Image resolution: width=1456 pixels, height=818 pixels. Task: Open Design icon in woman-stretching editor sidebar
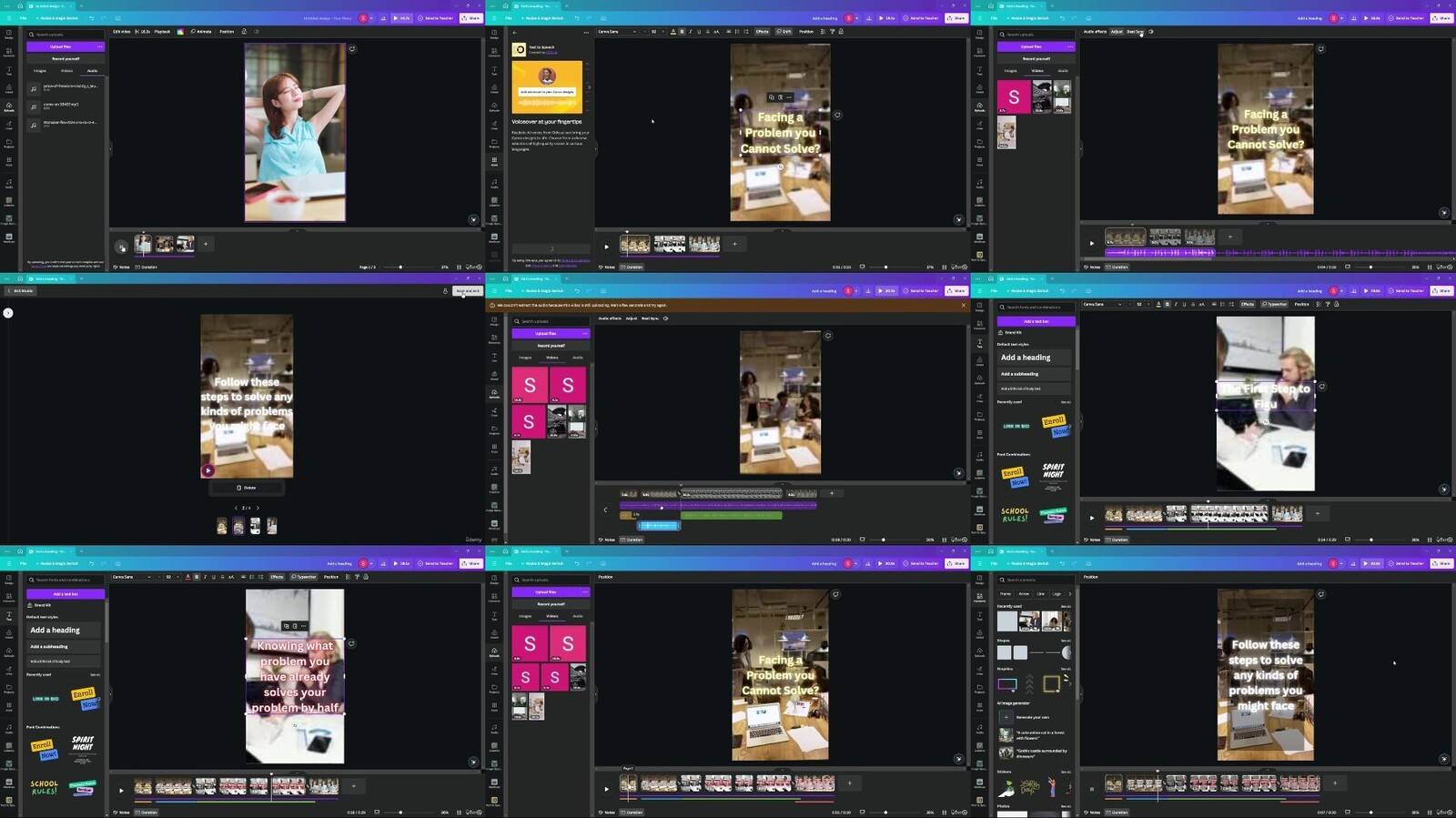point(9,35)
